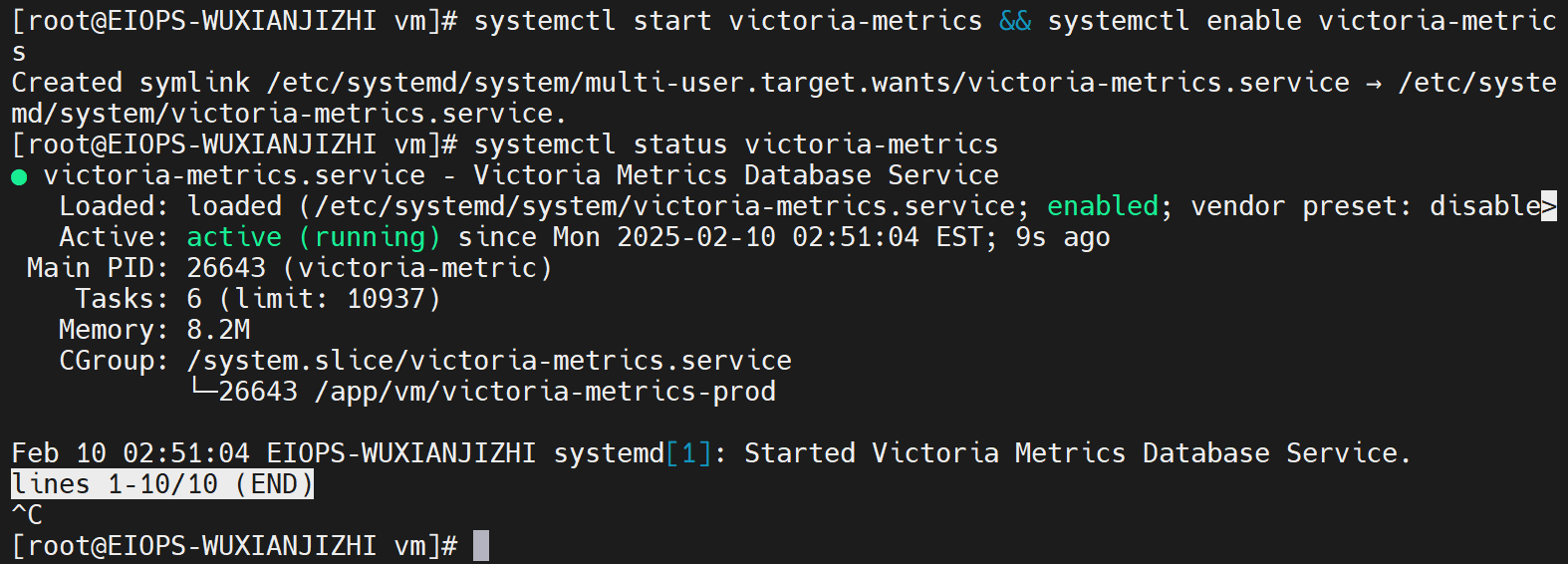Viewport: 1568px width, 564px height.
Task: Click the /app/vm/victoria-metrics-prod process path
Action: coord(545,392)
